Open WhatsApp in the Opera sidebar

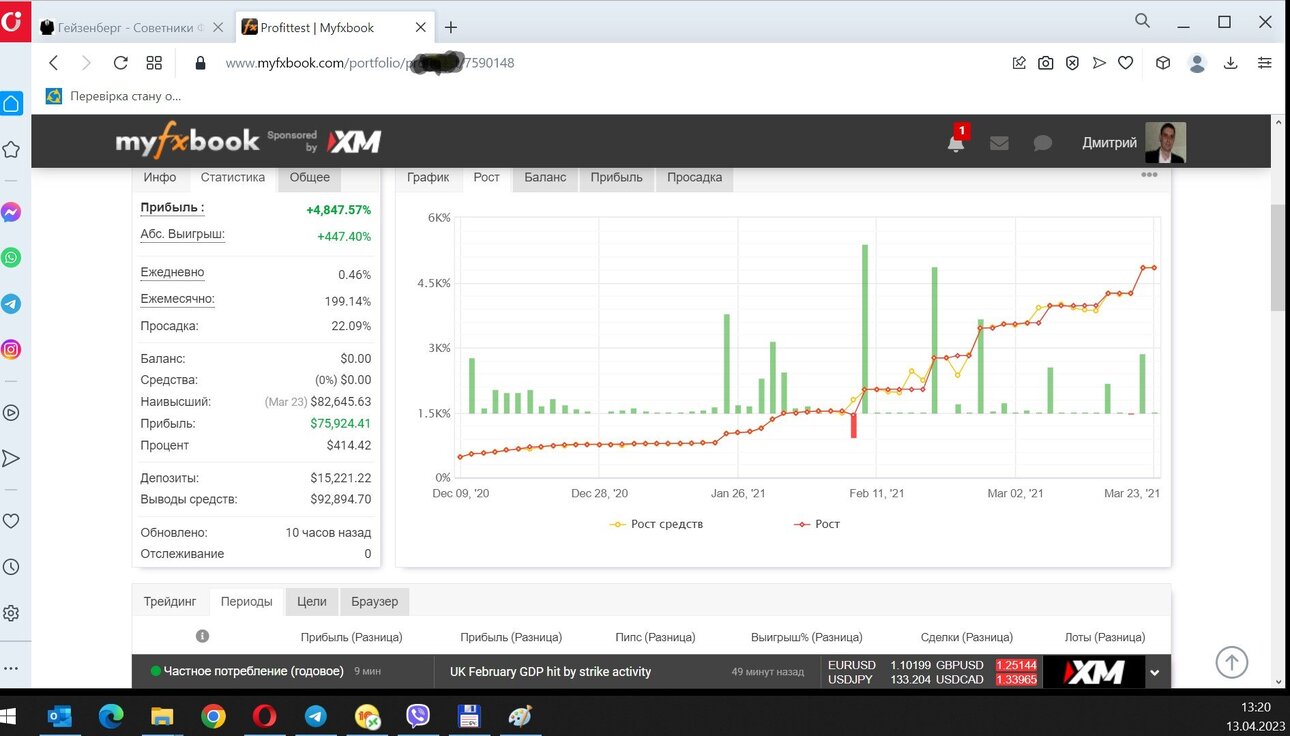click(11, 258)
